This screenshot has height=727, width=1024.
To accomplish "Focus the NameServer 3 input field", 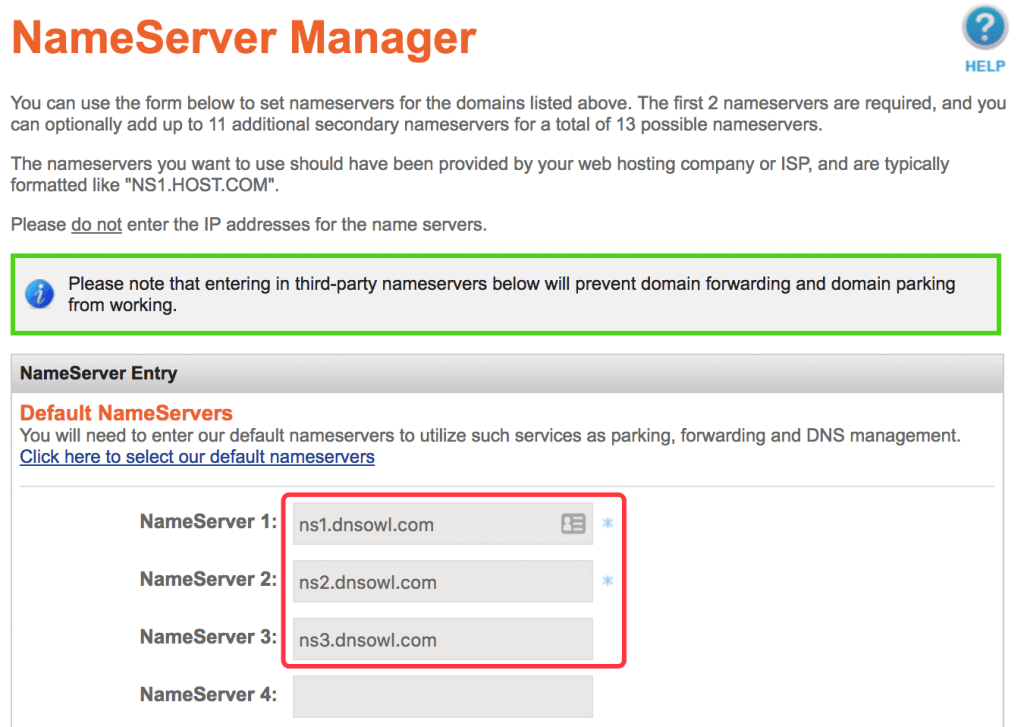I will pos(442,639).
